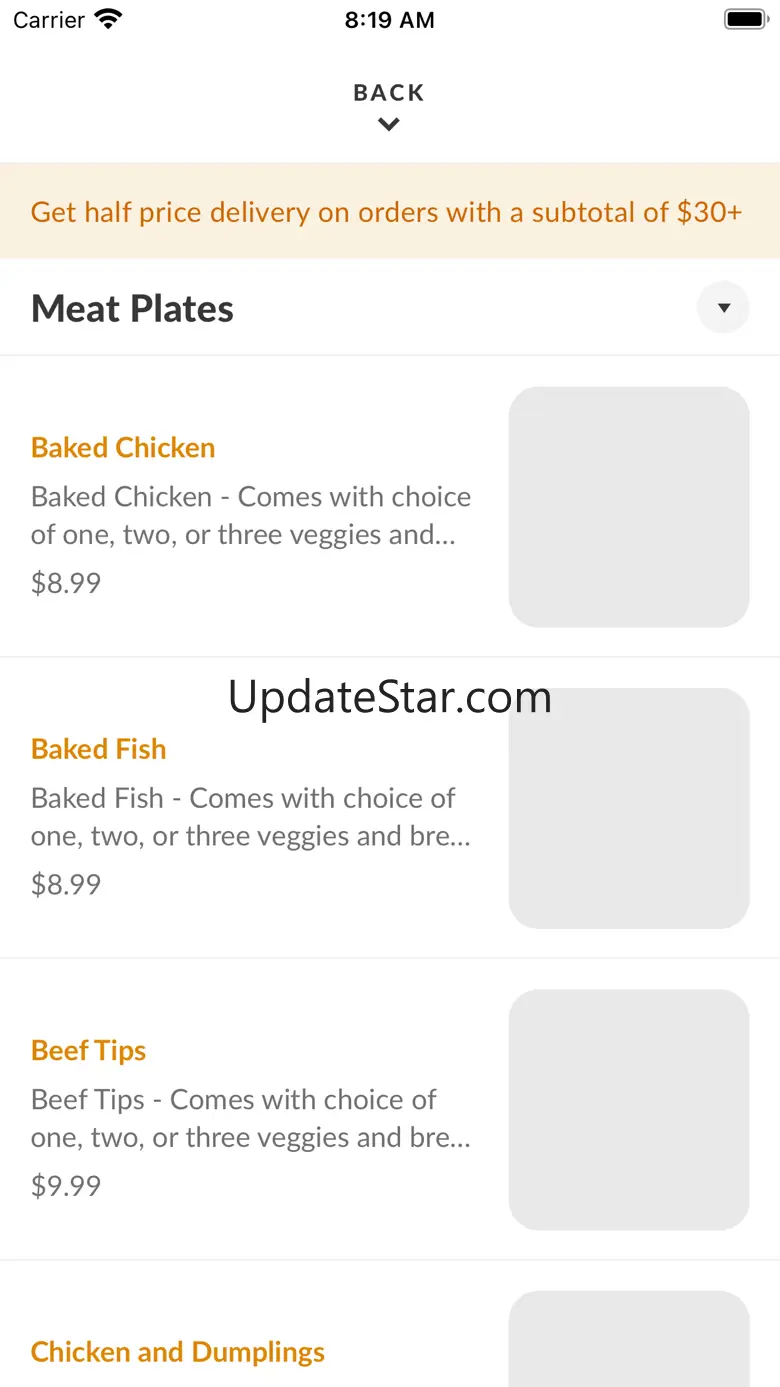The height and width of the screenshot is (1387, 780).
Task: Tap the Beef Tips $9.99 price
Action: coord(66,1186)
